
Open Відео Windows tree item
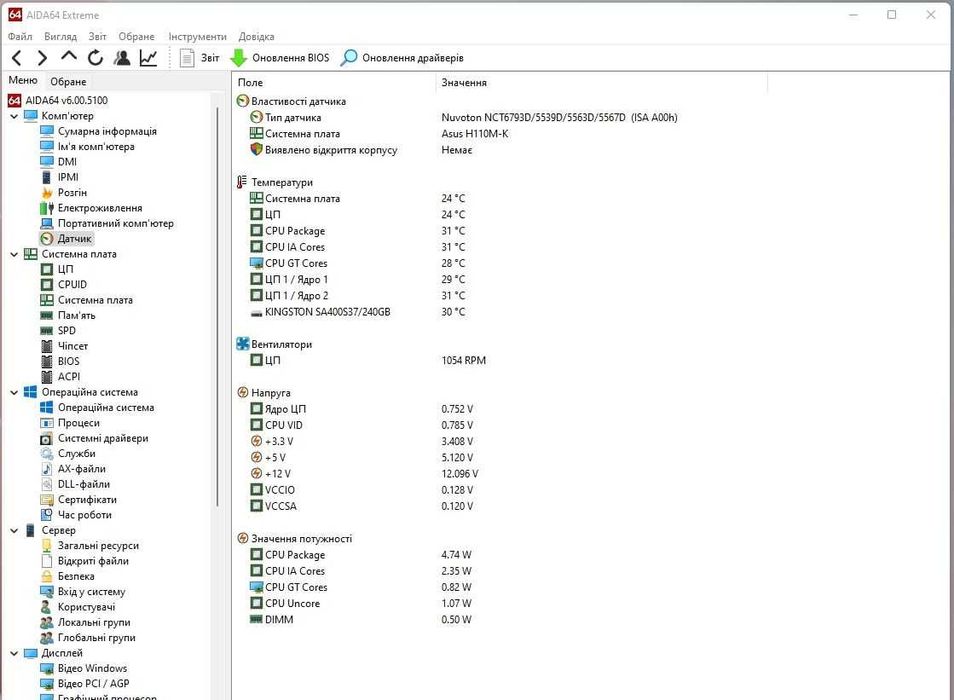coord(84,668)
